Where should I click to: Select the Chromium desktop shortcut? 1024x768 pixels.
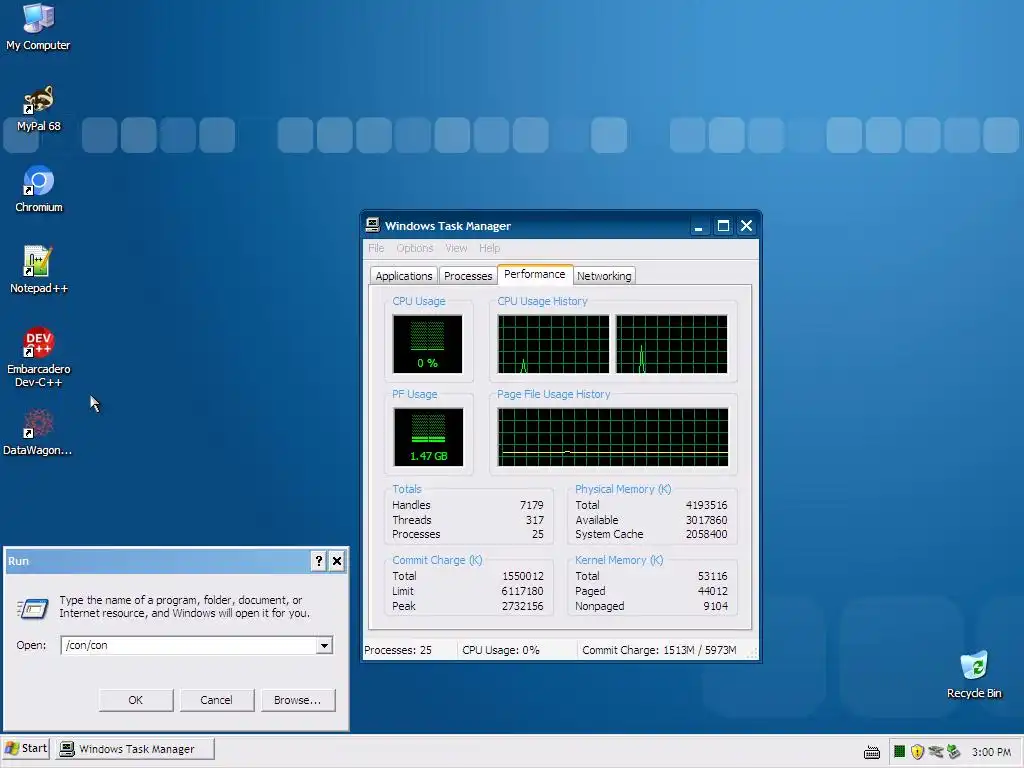click(39, 189)
